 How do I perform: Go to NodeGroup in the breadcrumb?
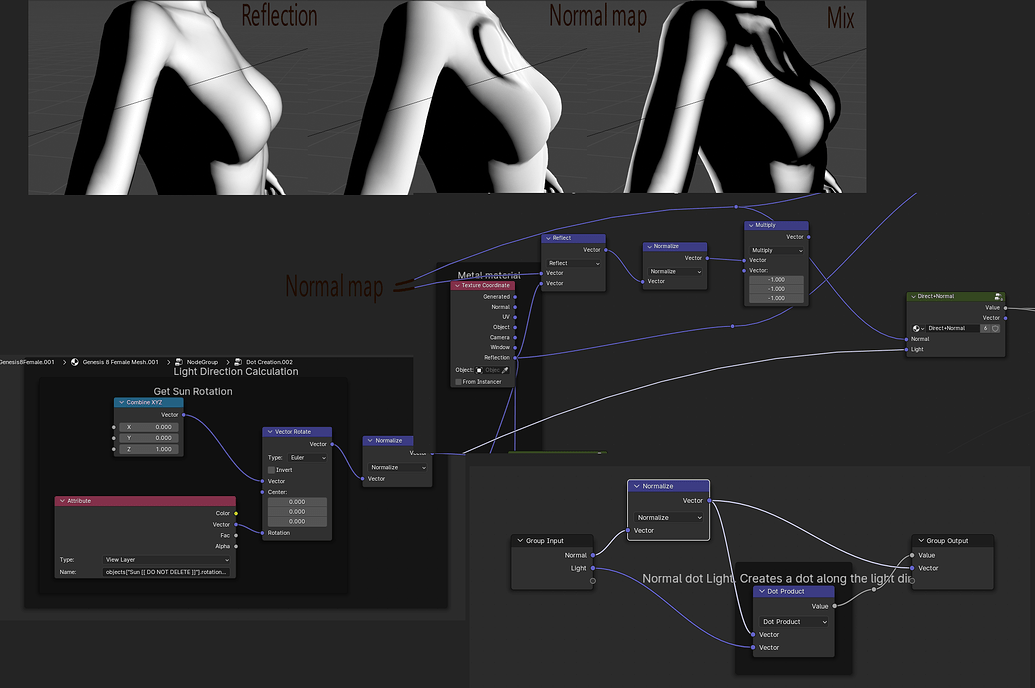click(x=202, y=362)
